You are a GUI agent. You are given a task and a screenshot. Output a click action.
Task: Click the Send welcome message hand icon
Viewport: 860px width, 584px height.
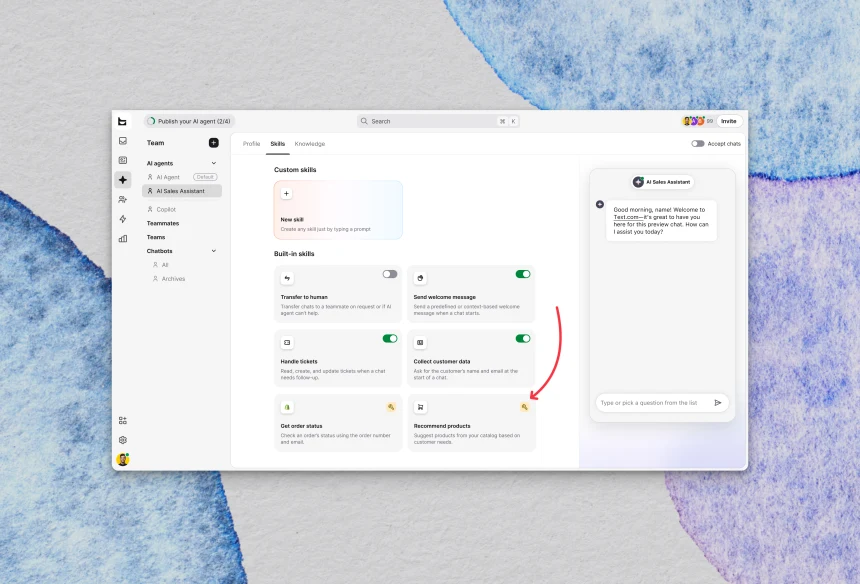pos(420,278)
